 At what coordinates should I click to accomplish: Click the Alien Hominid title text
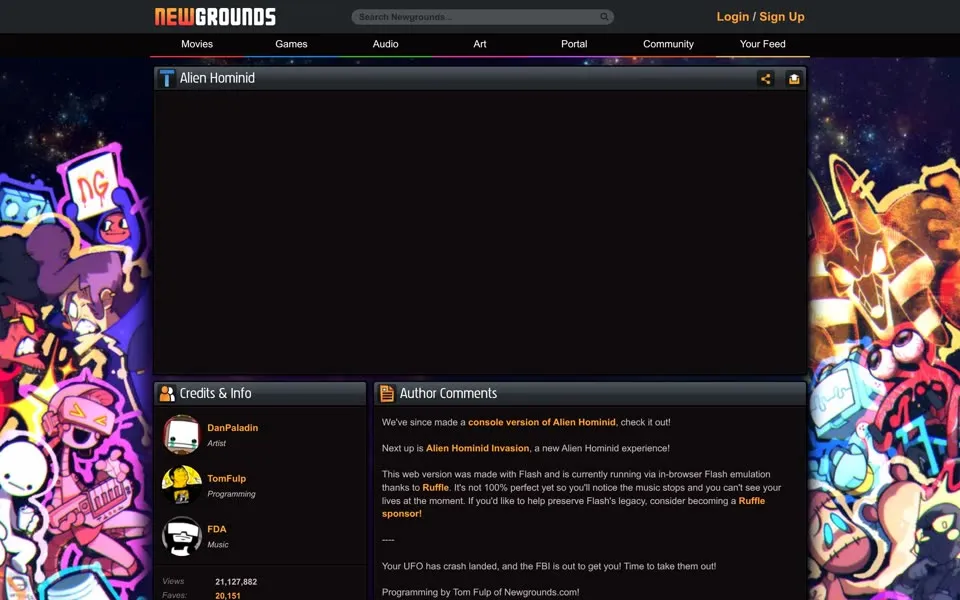point(217,78)
